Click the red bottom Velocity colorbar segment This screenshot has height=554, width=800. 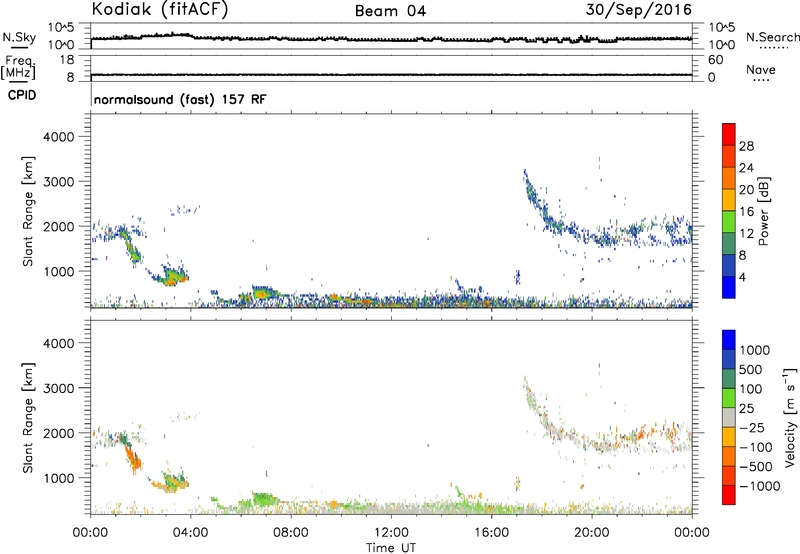729,495
